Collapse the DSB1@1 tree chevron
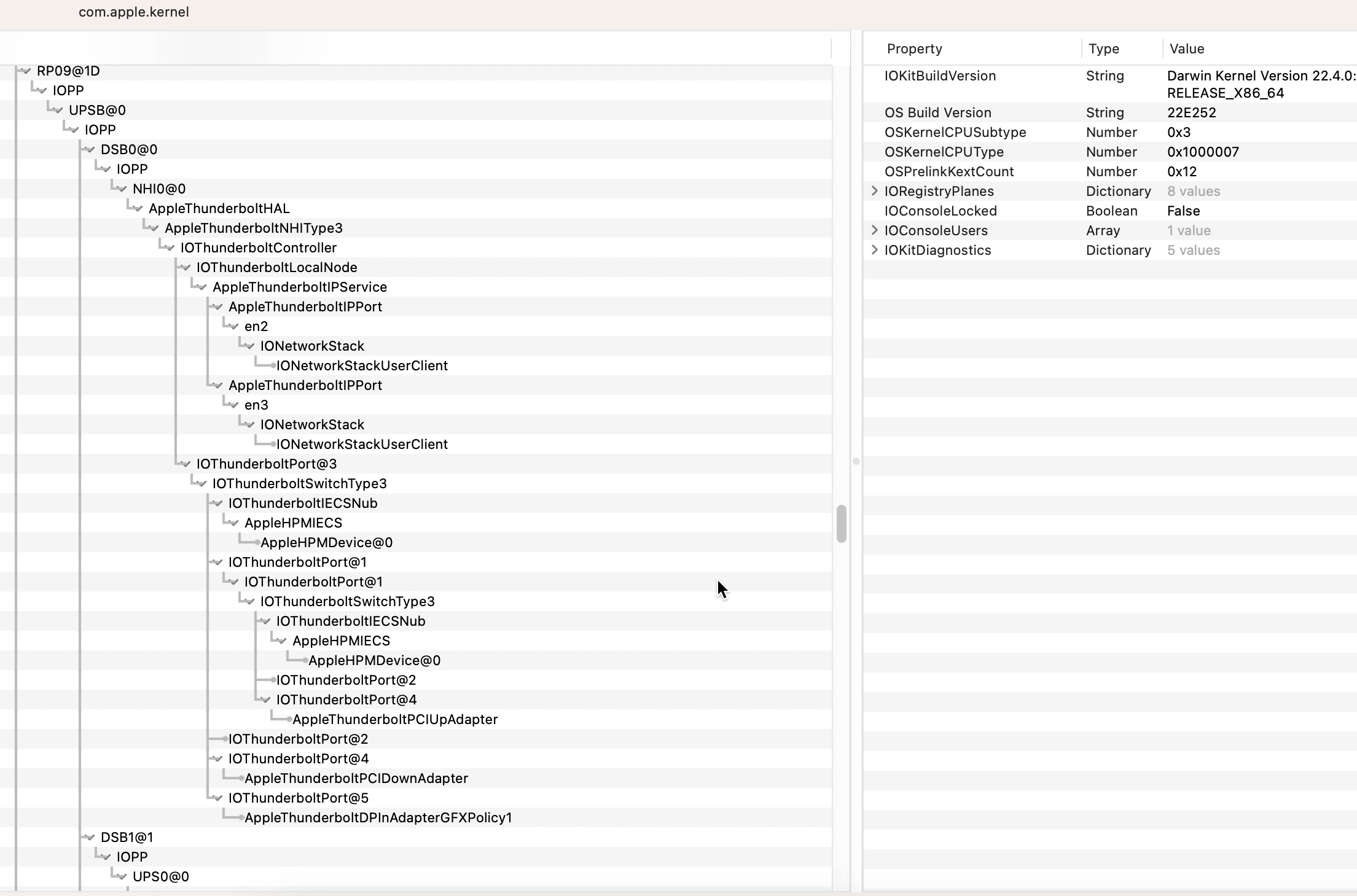 tap(90, 838)
